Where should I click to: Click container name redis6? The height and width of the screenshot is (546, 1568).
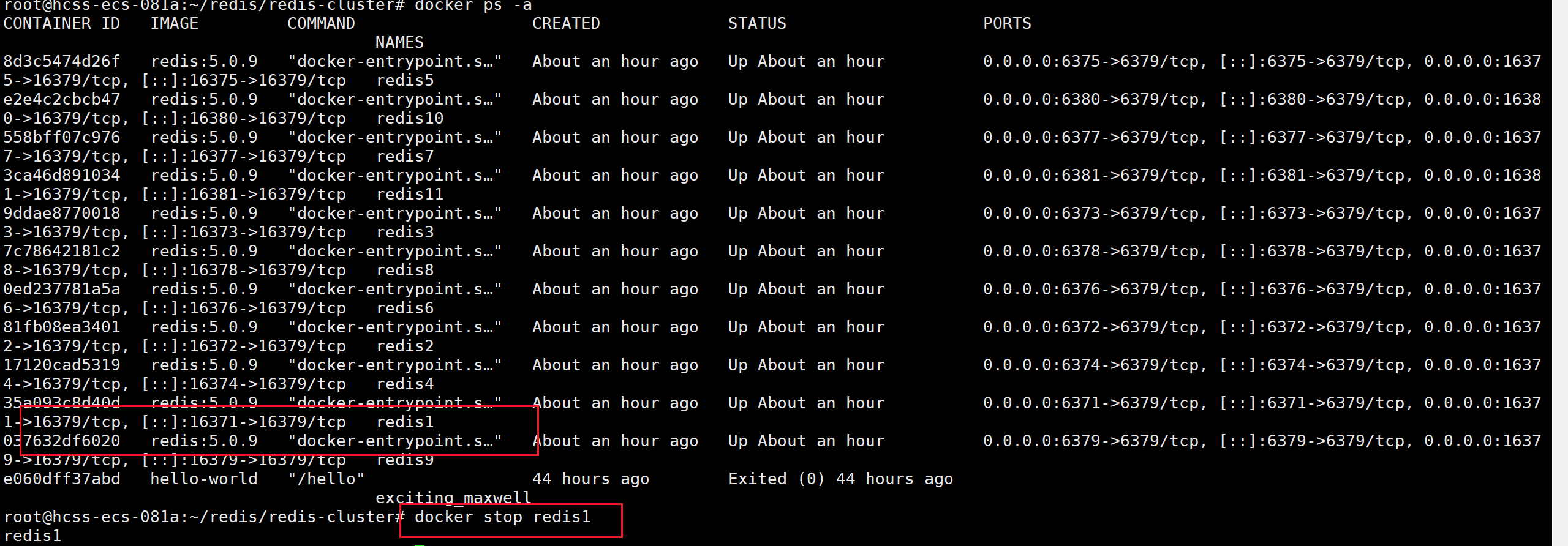point(405,309)
